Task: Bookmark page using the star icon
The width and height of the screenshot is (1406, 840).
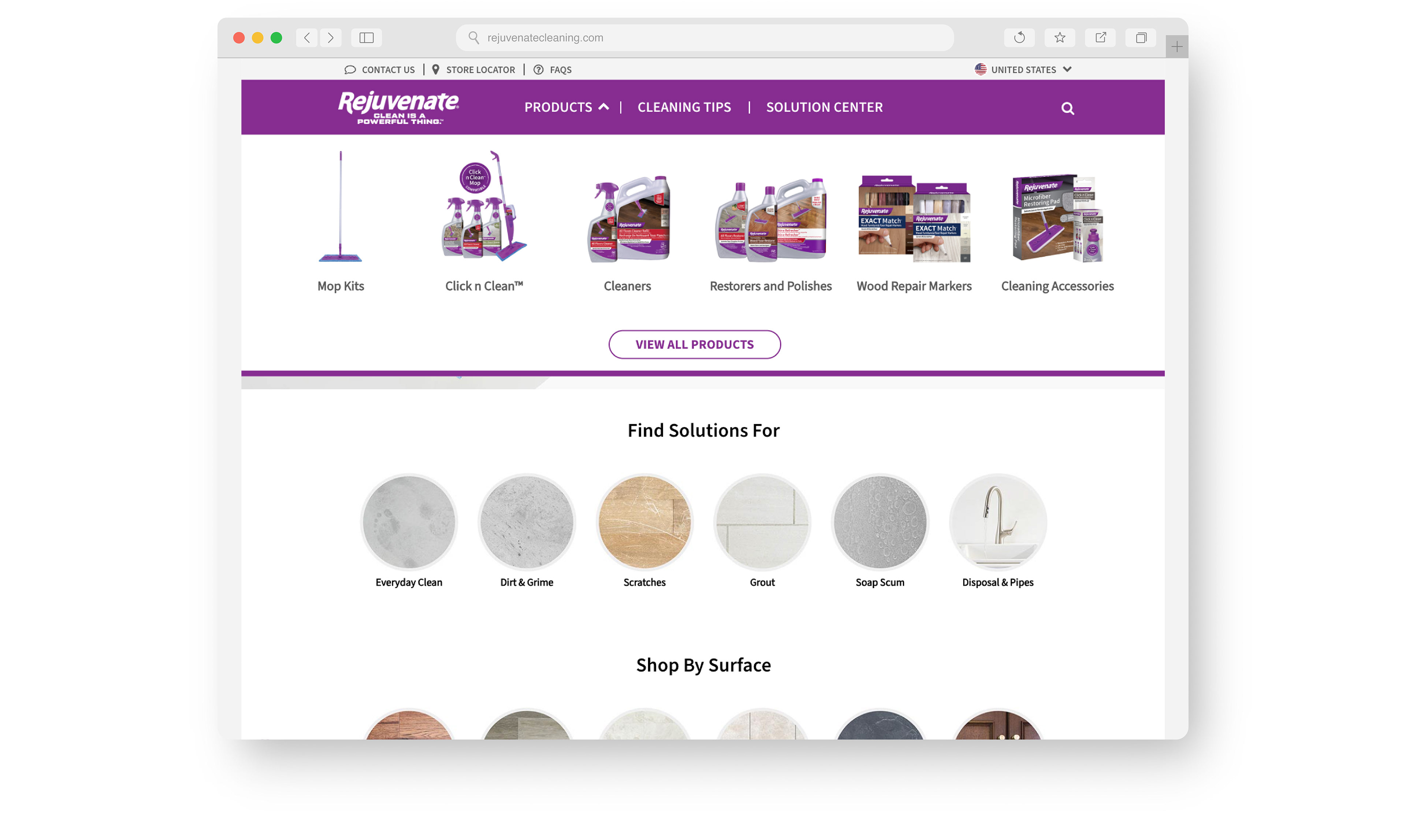Action: click(x=1060, y=38)
